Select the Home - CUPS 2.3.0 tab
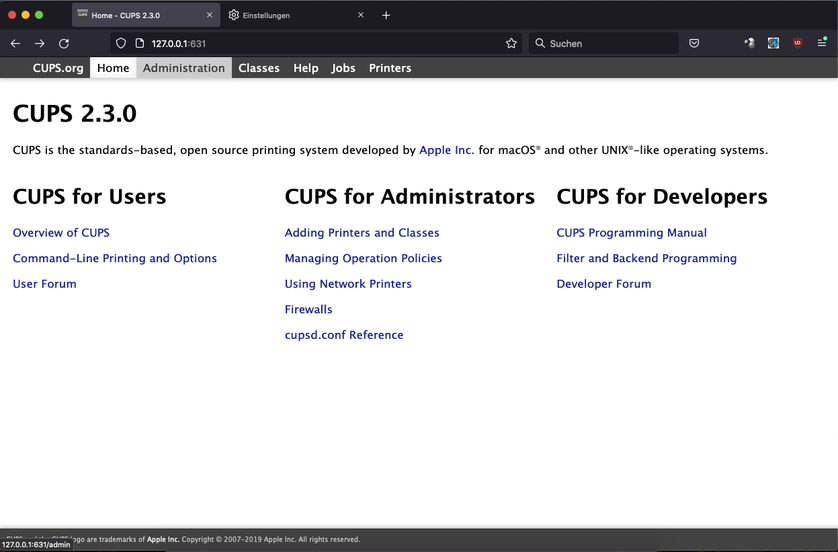The height and width of the screenshot is (552, 838). click(145, 15)
